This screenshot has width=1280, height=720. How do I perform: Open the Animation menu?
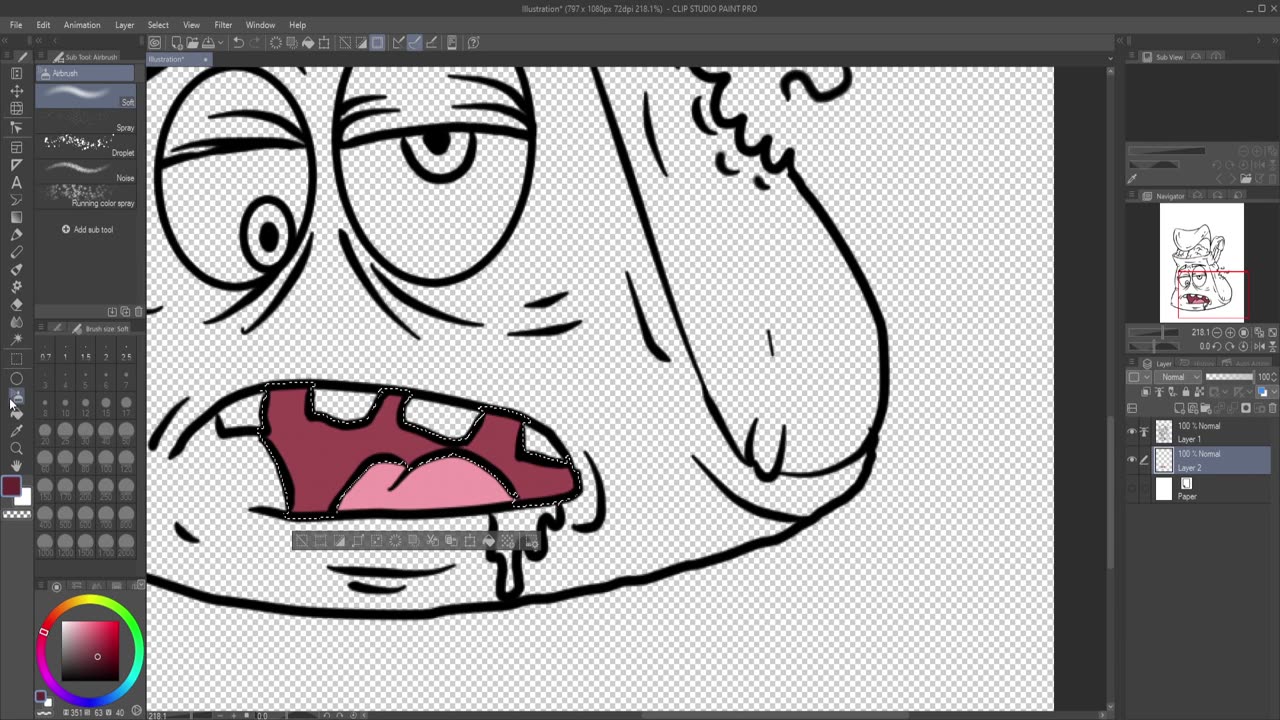coord(82,24)
